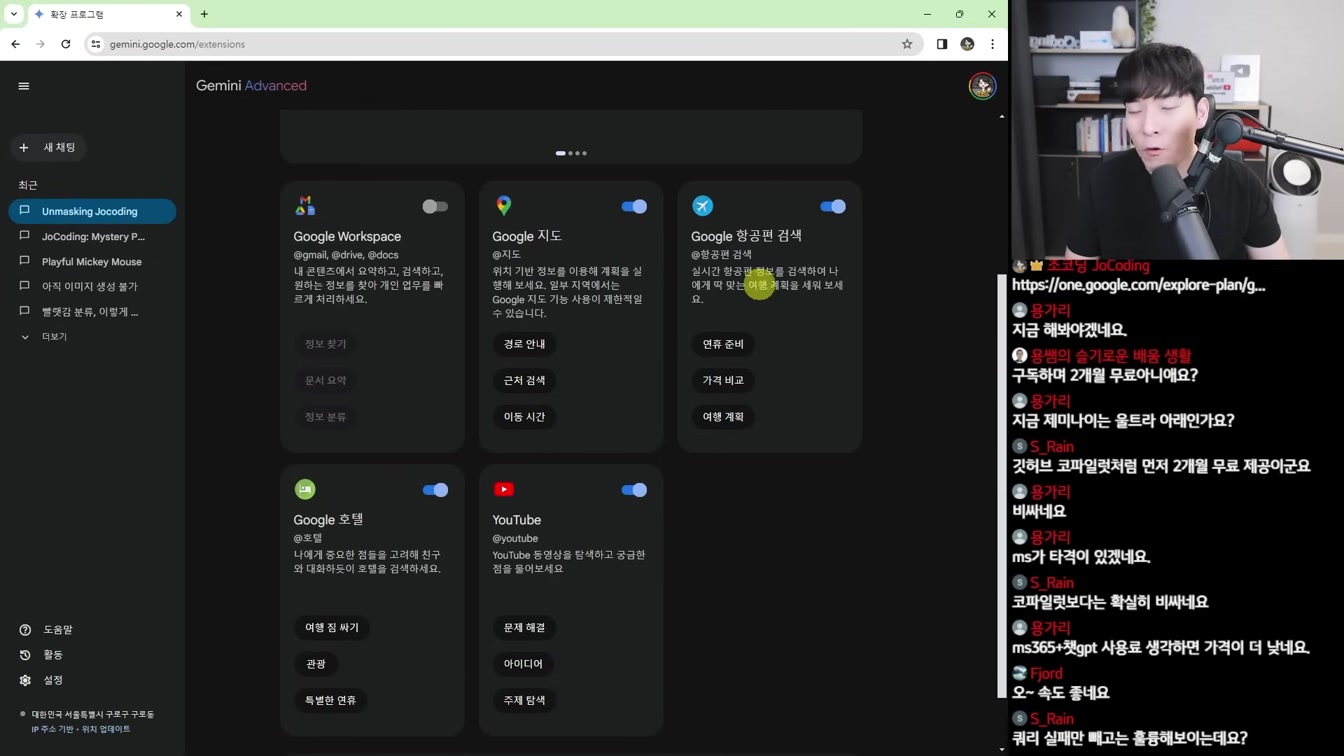
Task: Click the 특별한 연휴 chip
Action: coord(331,700)
